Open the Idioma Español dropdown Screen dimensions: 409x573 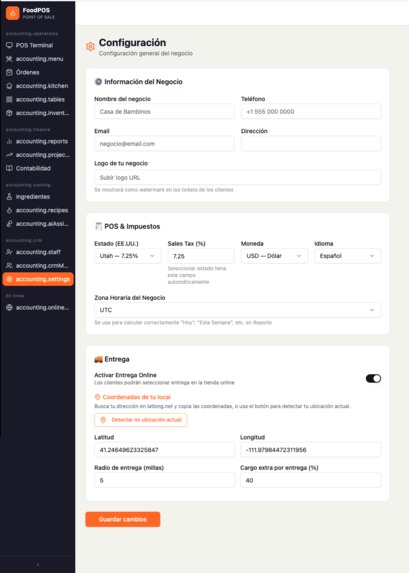click(348, 256)
